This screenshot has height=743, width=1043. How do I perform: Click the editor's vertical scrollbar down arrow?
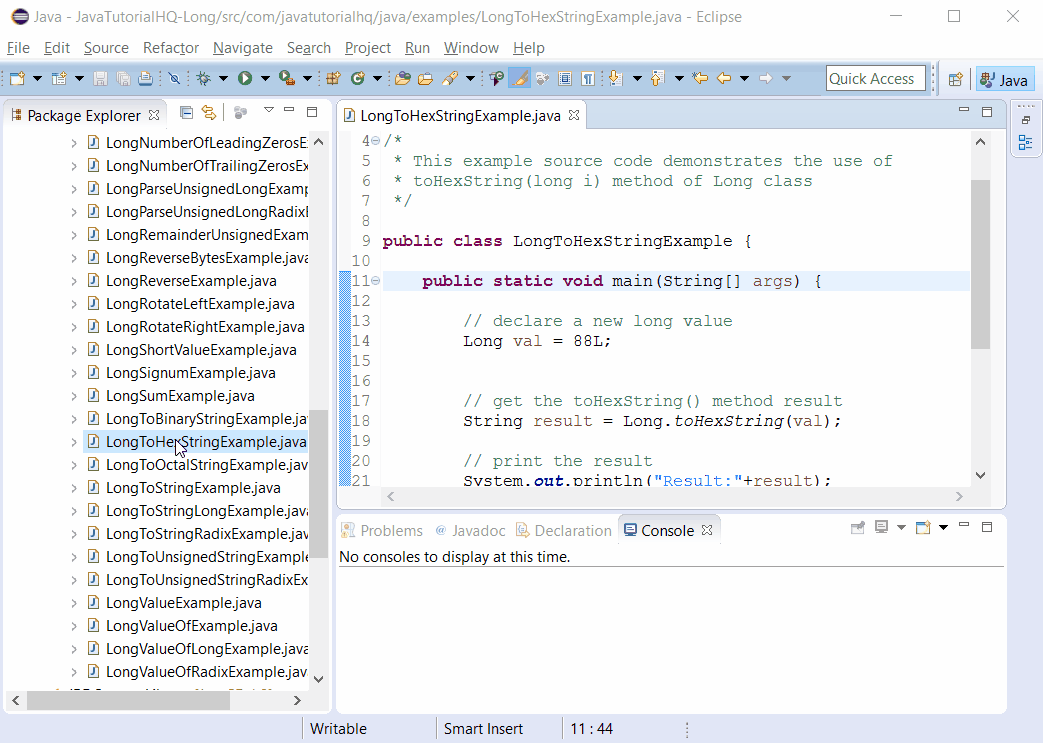coord(980,476)
